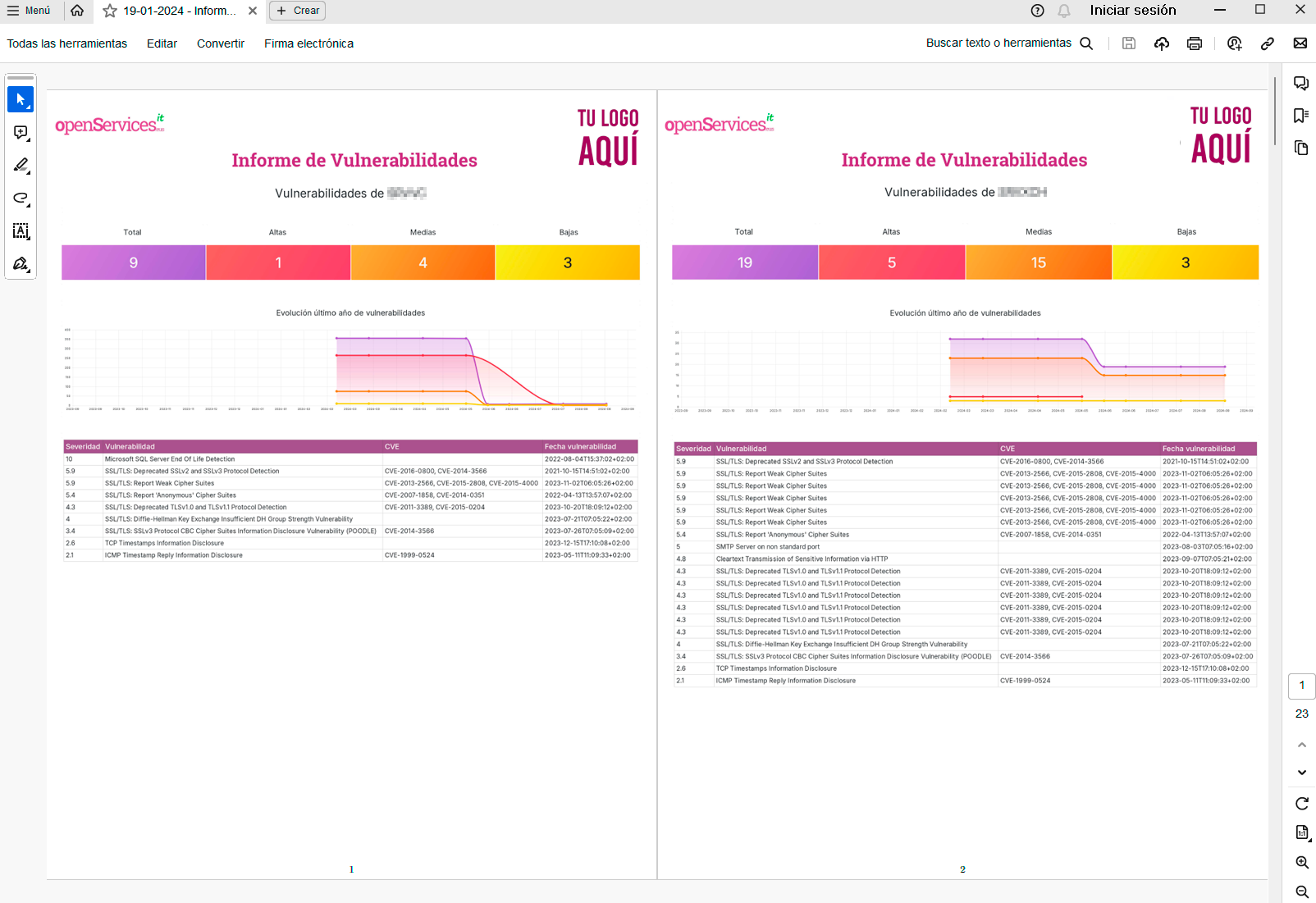Zoom in on the document

1302,862
